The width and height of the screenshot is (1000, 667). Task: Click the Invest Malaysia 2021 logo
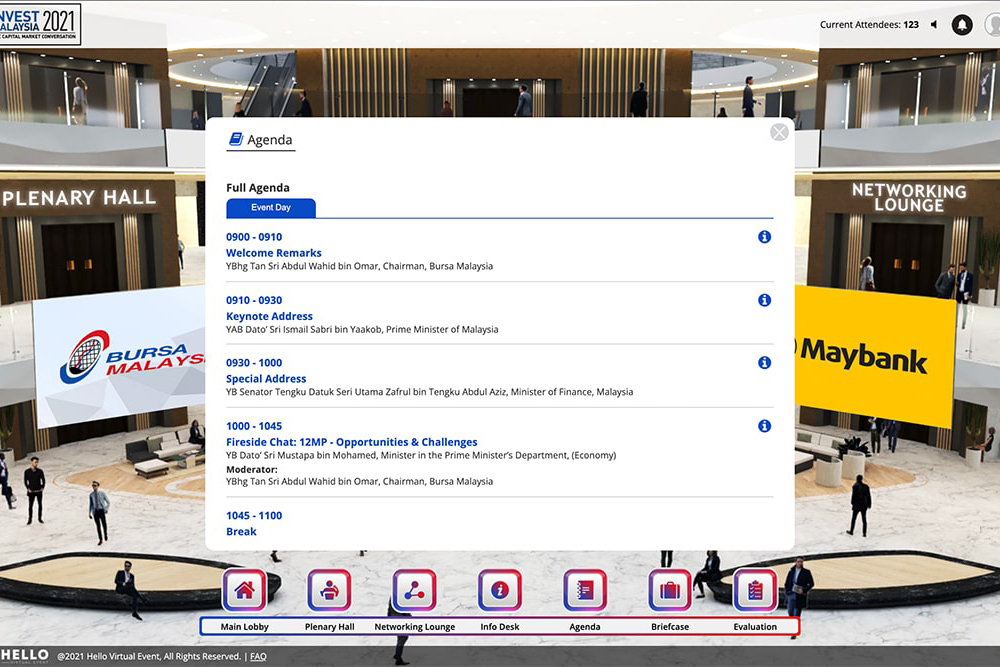[40, 24]
